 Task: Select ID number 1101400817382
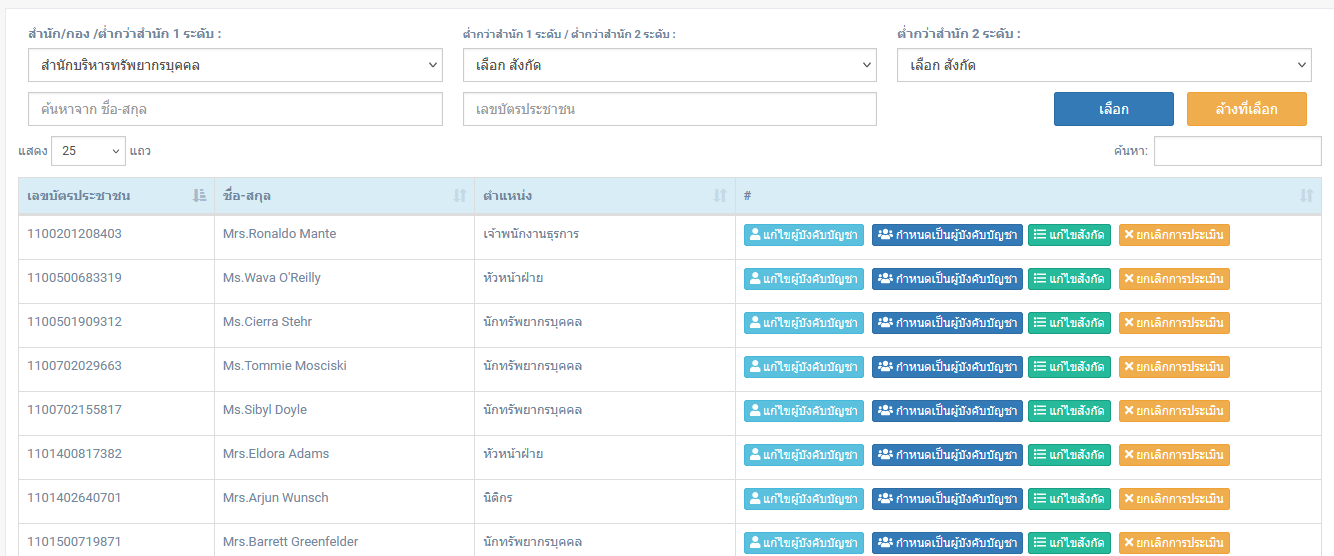(x=75, y=454)
